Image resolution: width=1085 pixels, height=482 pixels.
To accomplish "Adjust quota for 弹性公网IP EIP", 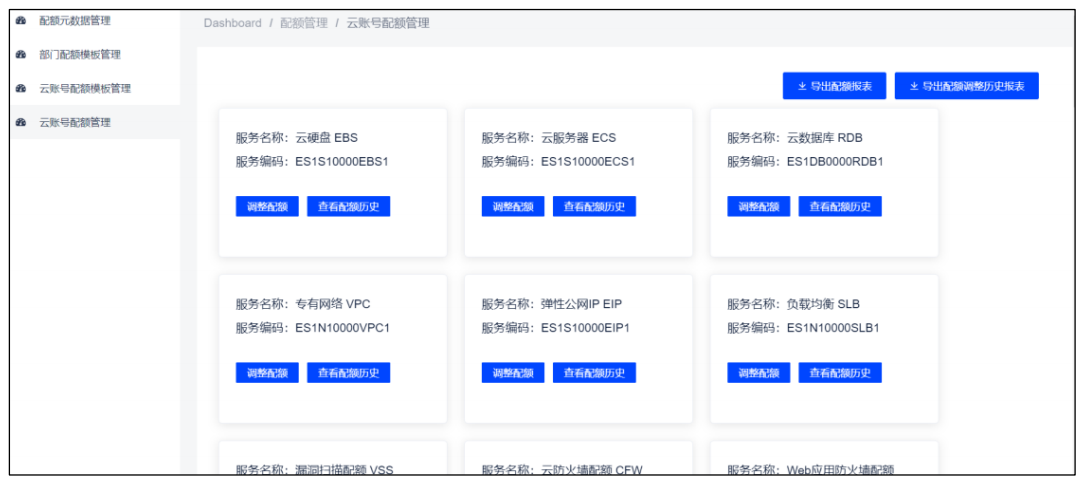I will coord(513,373).
